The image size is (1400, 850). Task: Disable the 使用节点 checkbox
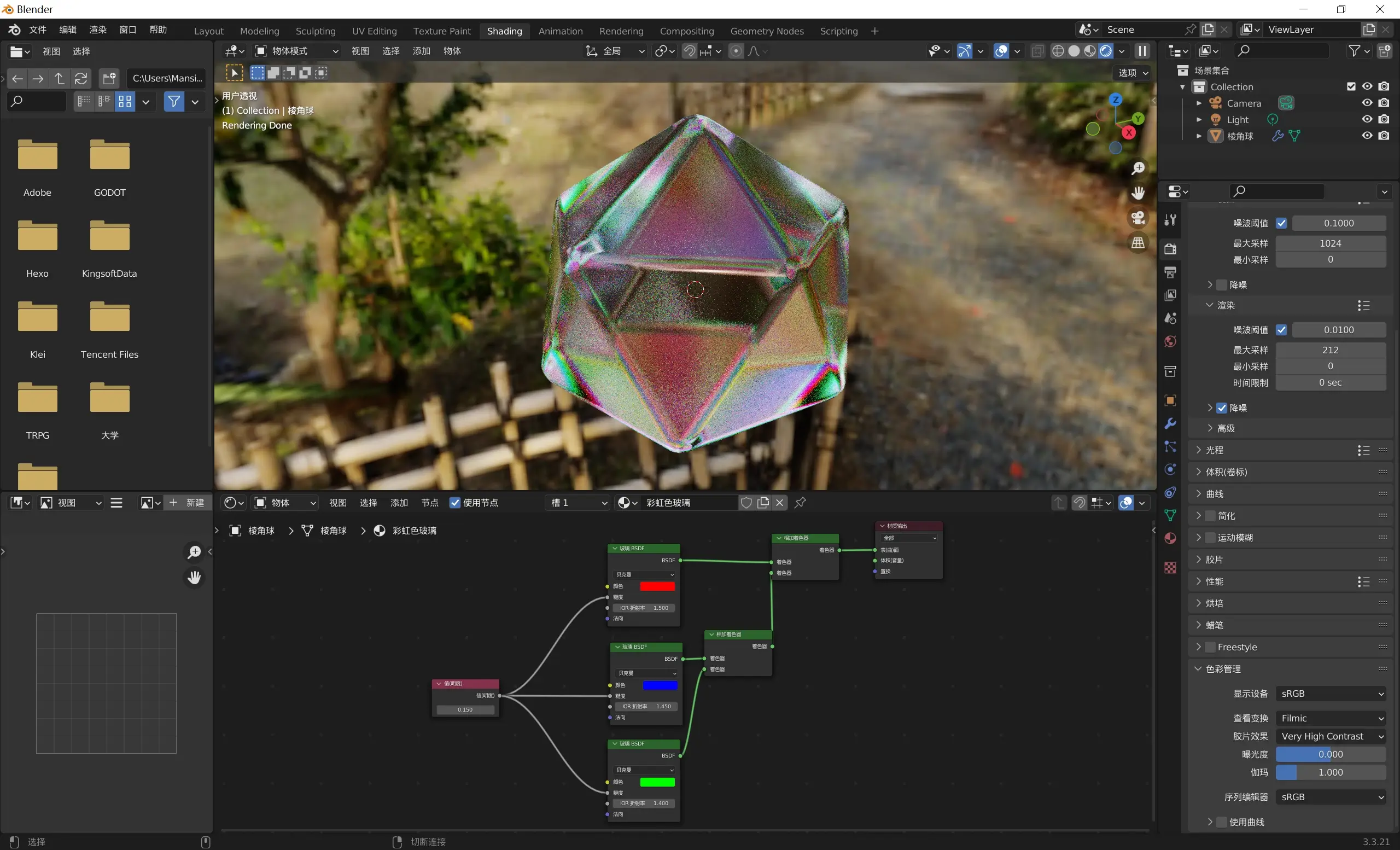(x=455, y=502)
